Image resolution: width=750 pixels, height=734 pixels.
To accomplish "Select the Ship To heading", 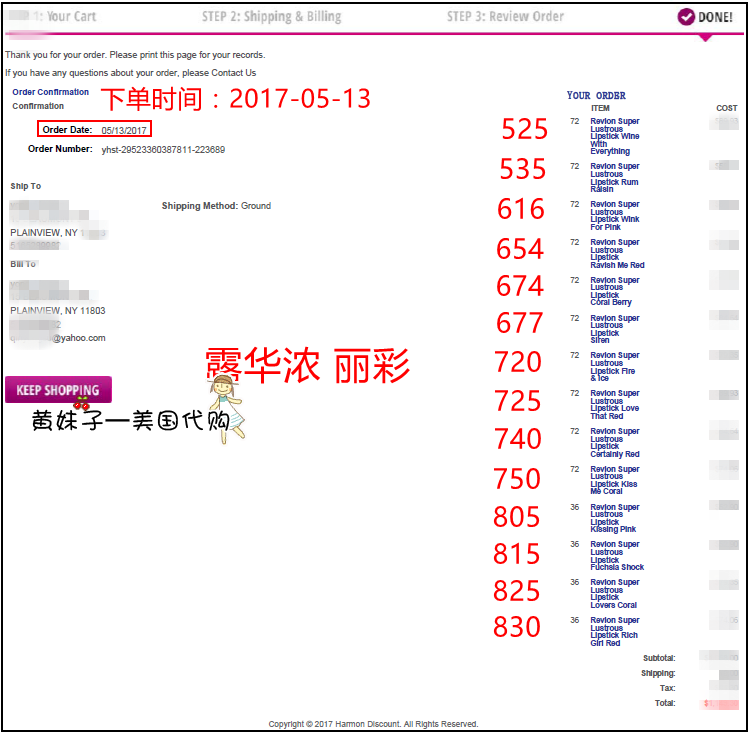I will [26, 186].
